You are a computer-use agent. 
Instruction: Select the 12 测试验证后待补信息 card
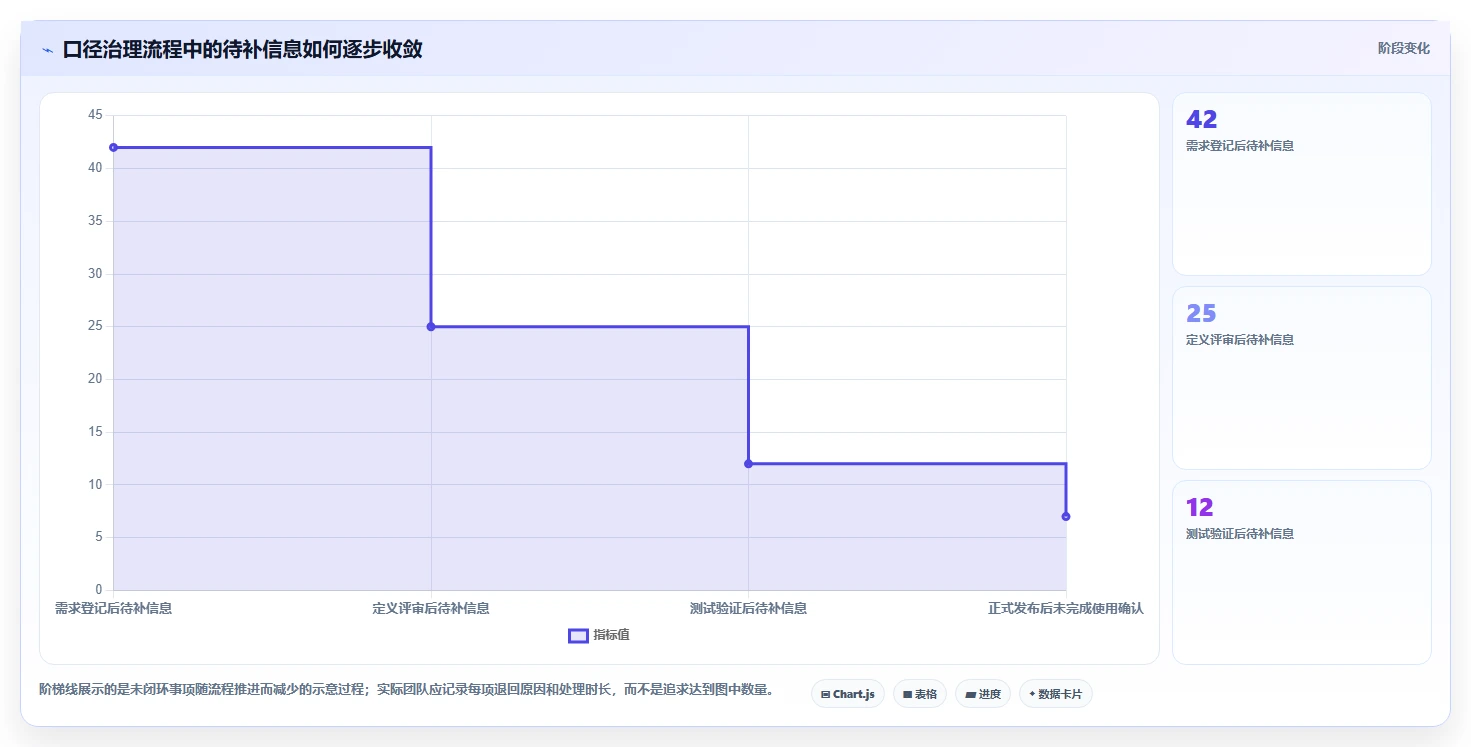click(1301, 572)
